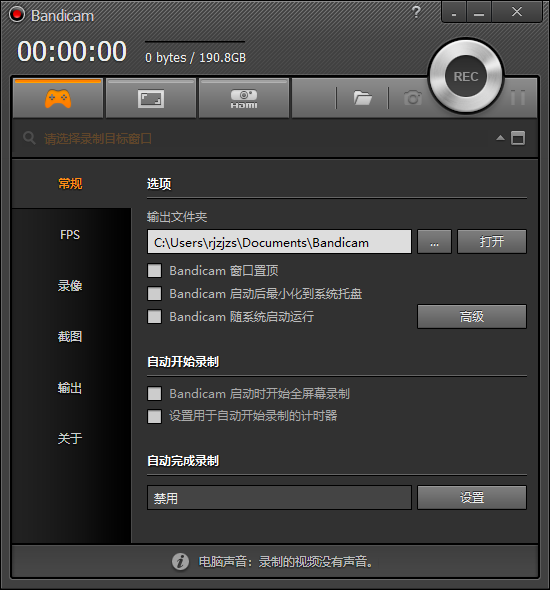Open the 截图 screenshot tab

70,336
